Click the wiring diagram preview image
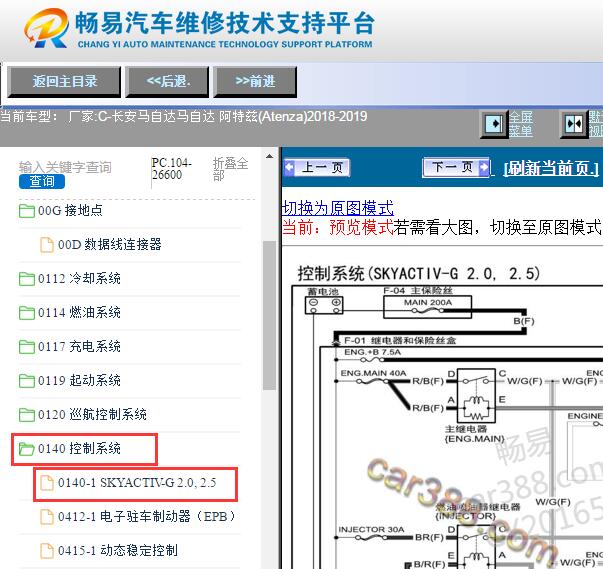Image resolution: width=603 pixels, height=569 pixels. (x=446, y=427)
